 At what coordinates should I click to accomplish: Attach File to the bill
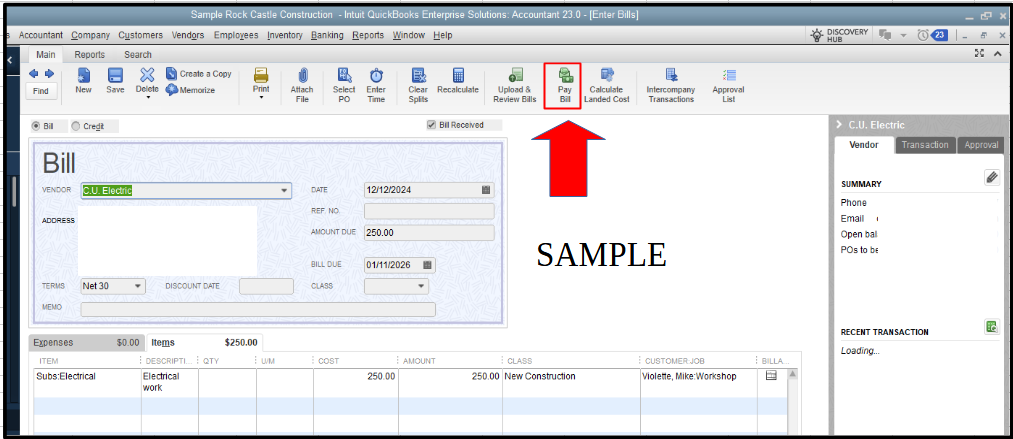302,85
